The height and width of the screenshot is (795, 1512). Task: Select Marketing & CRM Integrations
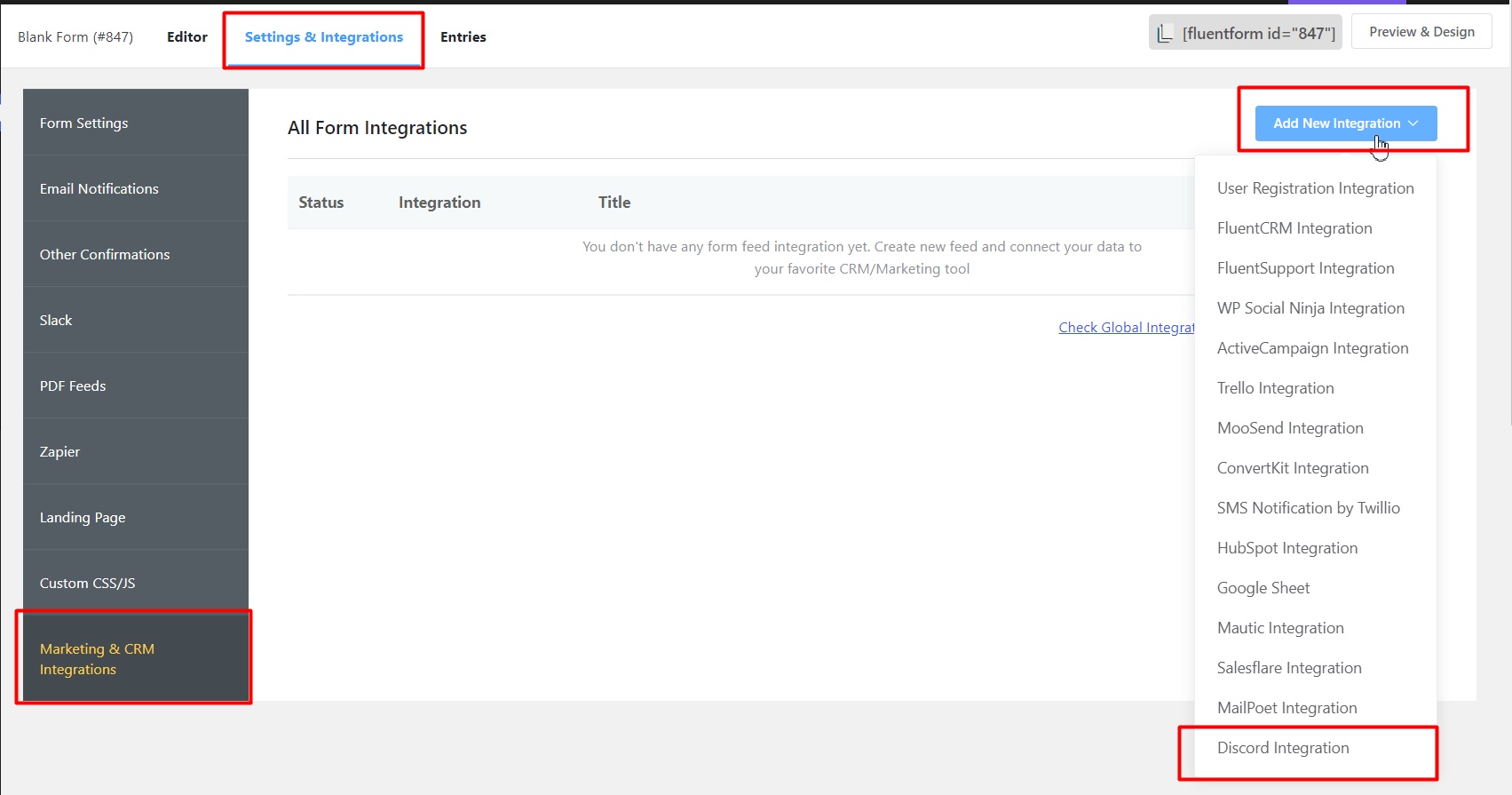pyautogui.click(x=136, y=658)
